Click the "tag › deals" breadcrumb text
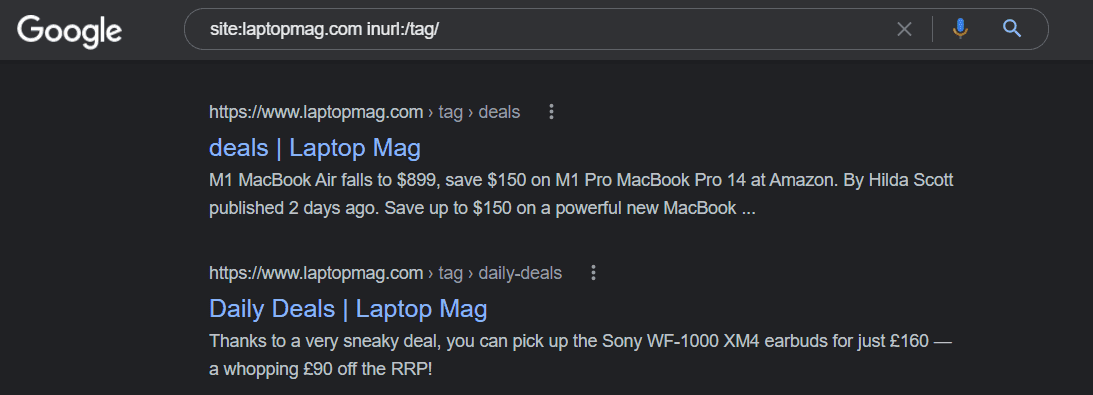This screenshot has height=395, width=1093. (479, 111)
